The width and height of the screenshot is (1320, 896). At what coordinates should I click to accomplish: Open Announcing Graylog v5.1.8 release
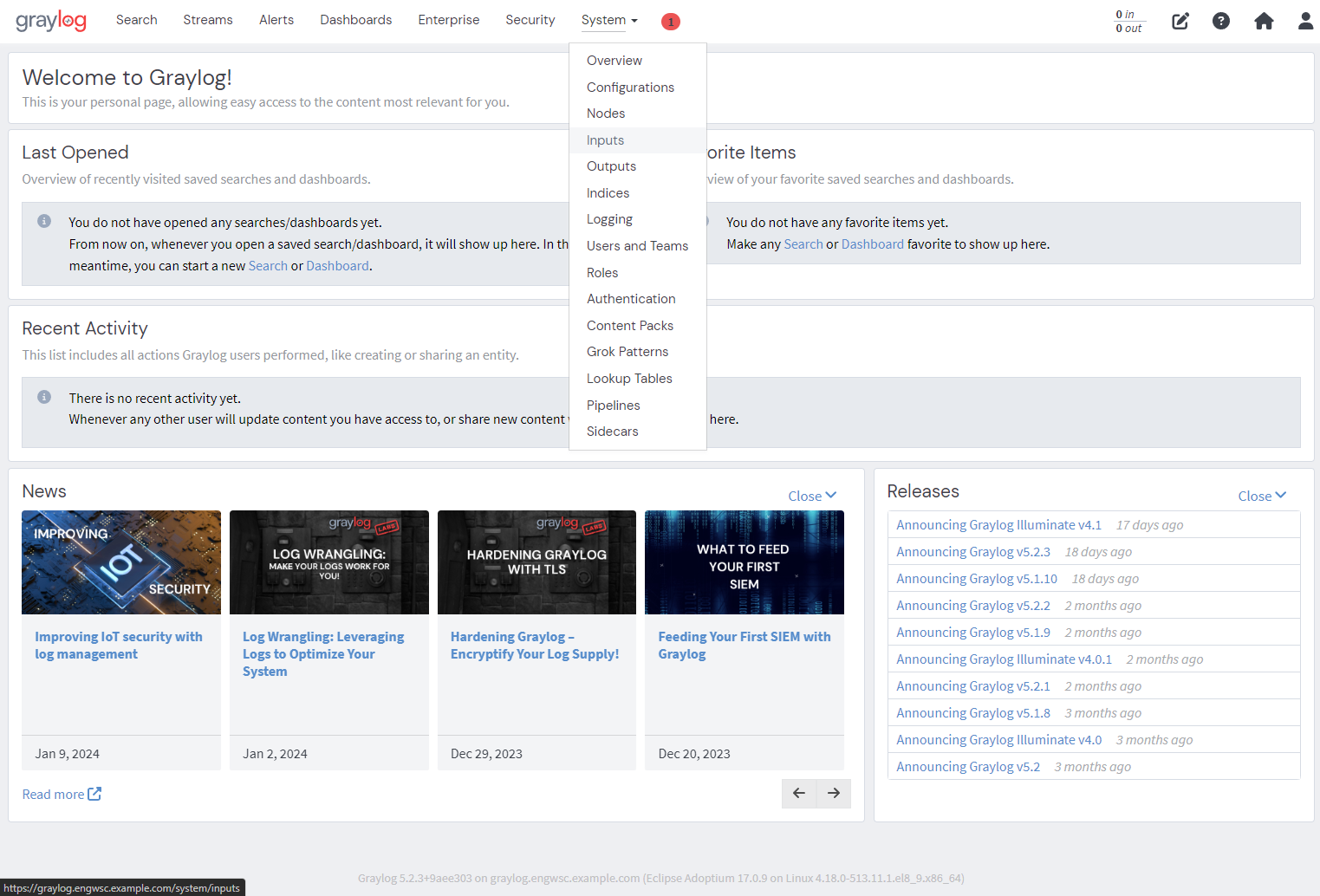click(x=973, y=713)
